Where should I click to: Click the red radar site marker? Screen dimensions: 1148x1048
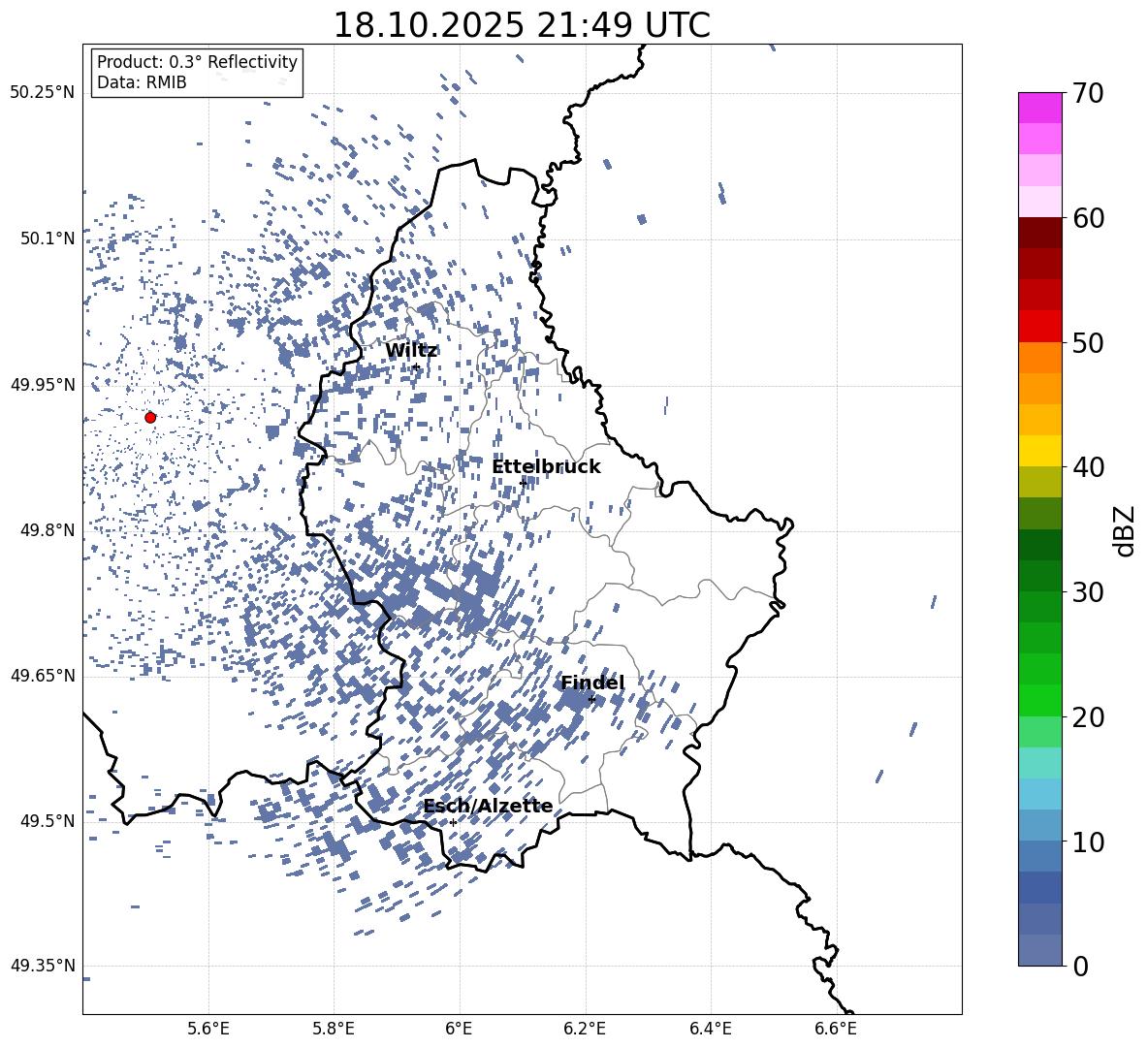[150, 417]
